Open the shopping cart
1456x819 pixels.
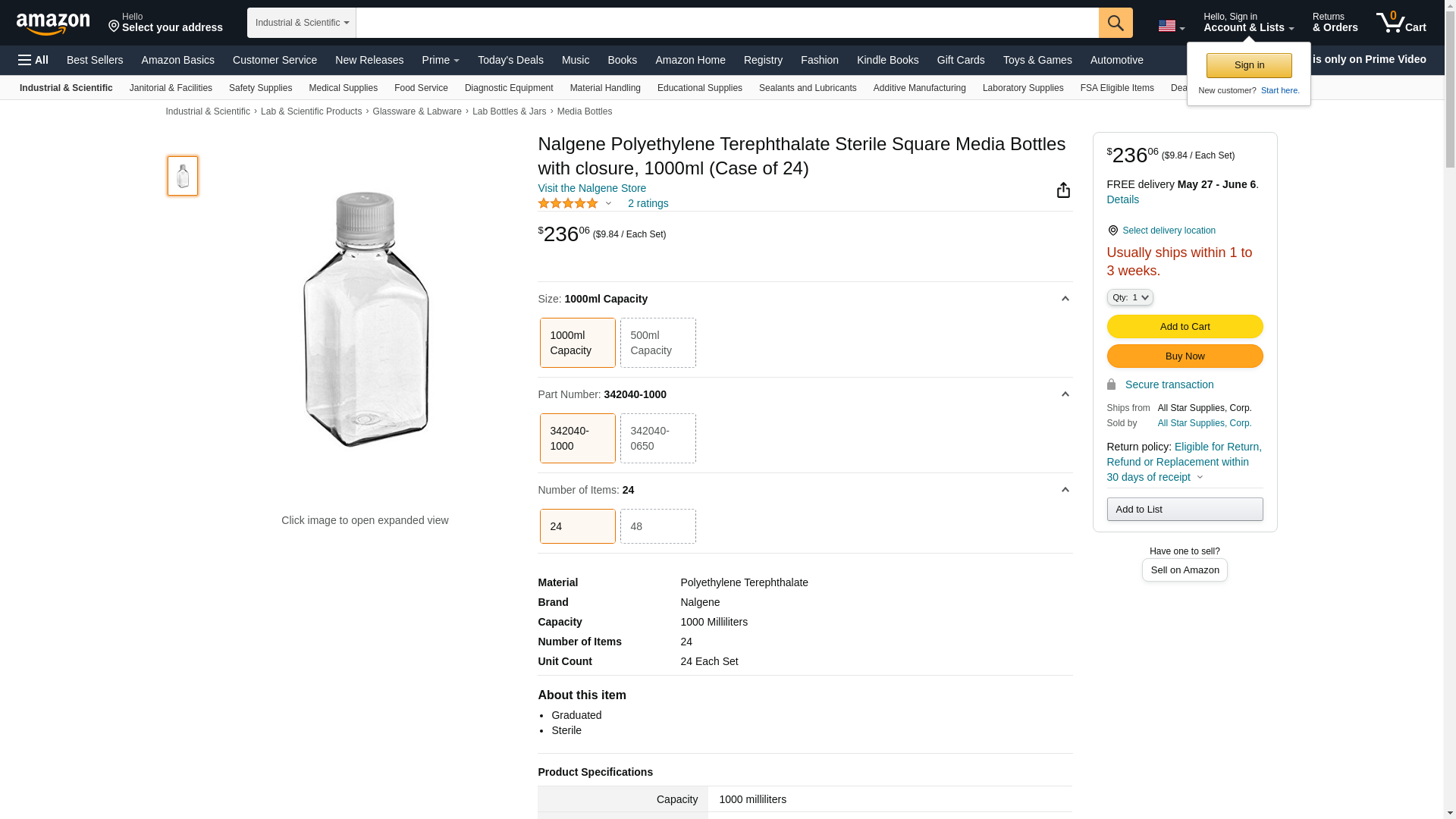click(x=1401, y=23)
